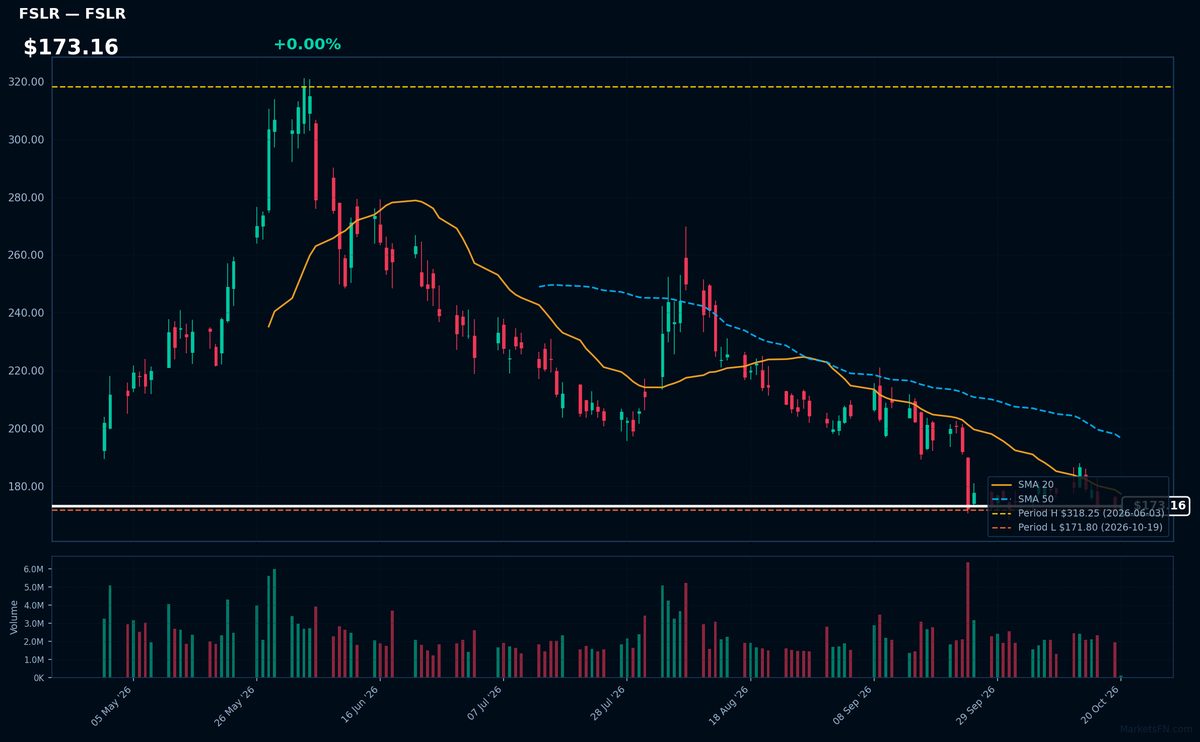Click the FSLR — FSLR chart title

click(x=72, y=14)
